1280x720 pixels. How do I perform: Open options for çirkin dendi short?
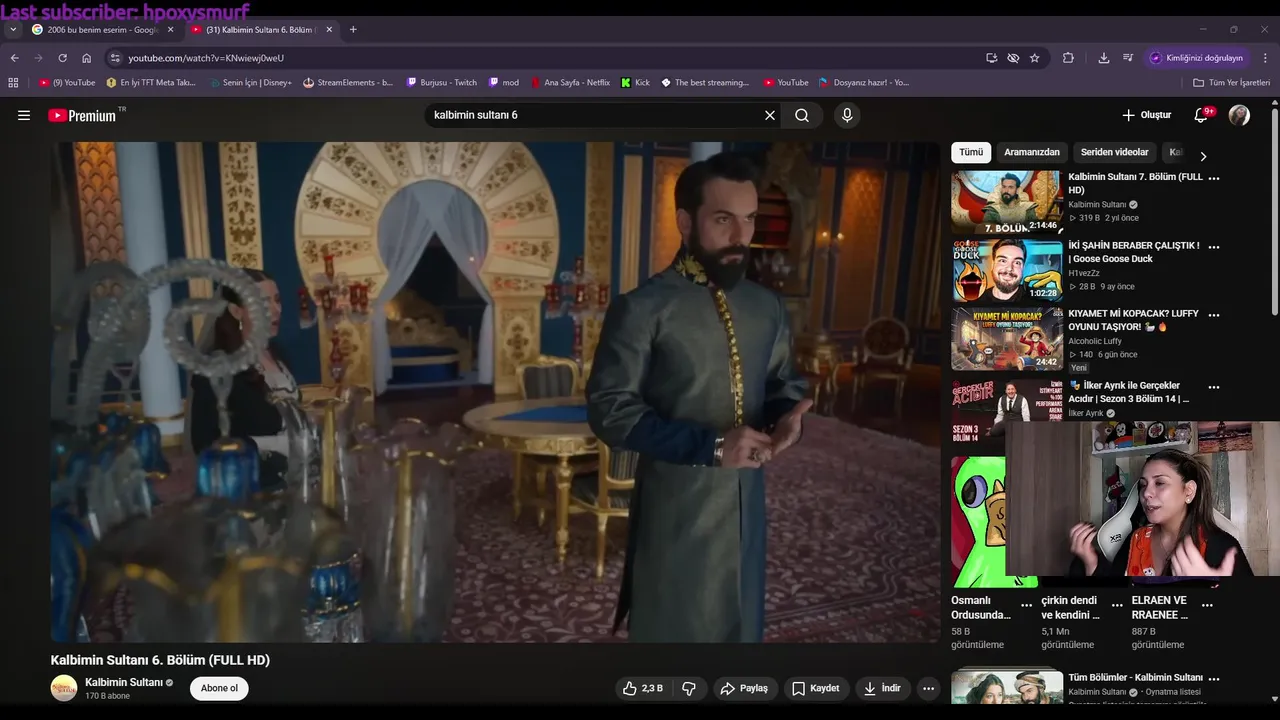click(1117, 605)
